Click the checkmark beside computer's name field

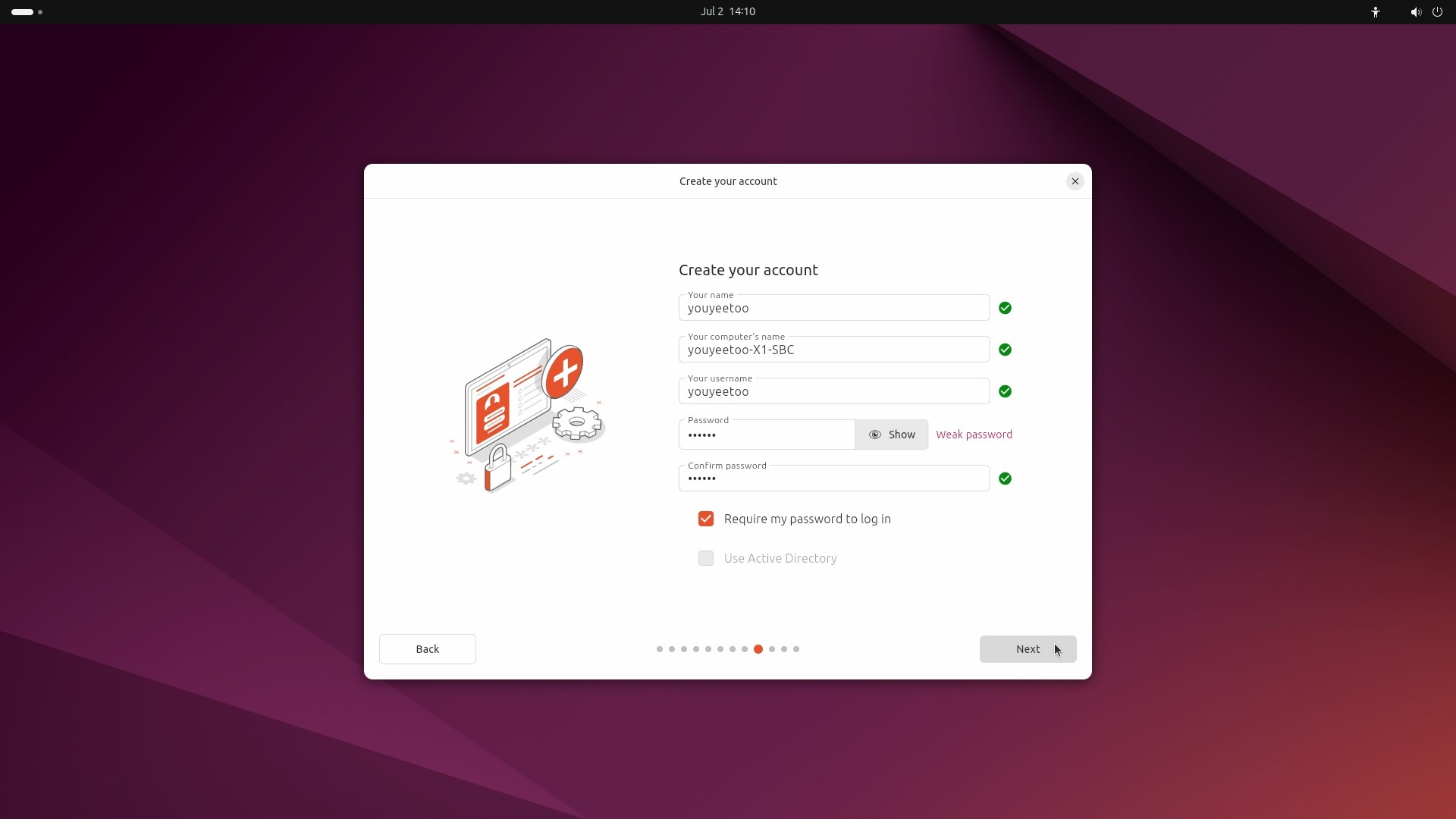(x=1005, y=350)
